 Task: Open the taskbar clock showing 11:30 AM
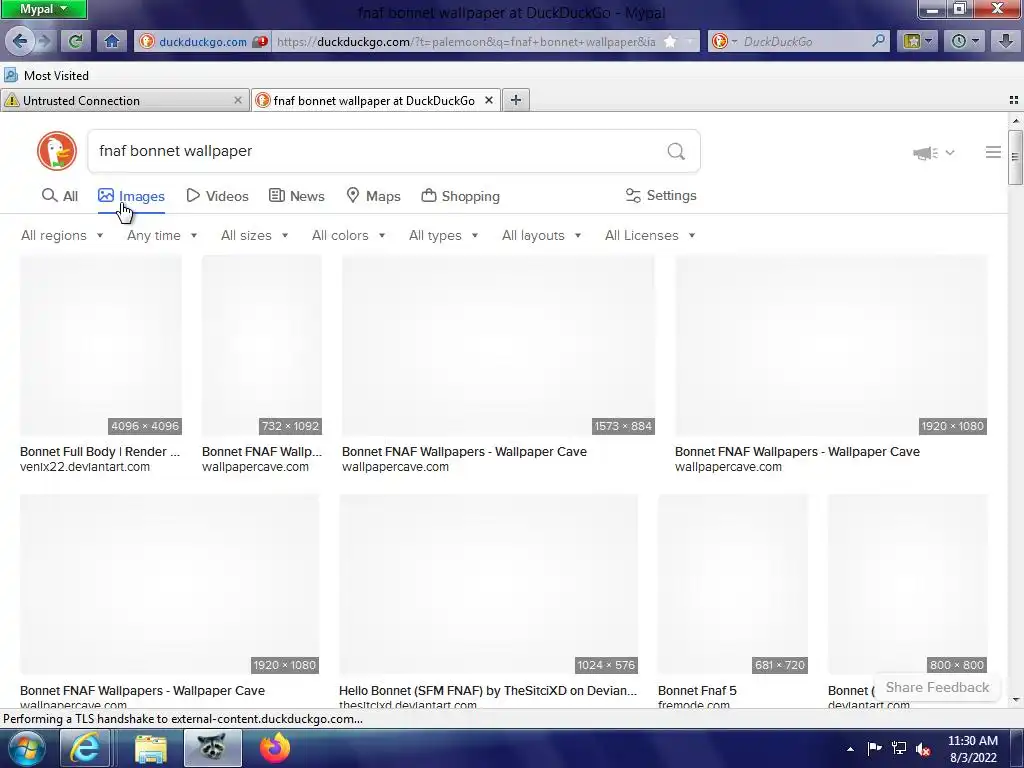click(973, 748)
